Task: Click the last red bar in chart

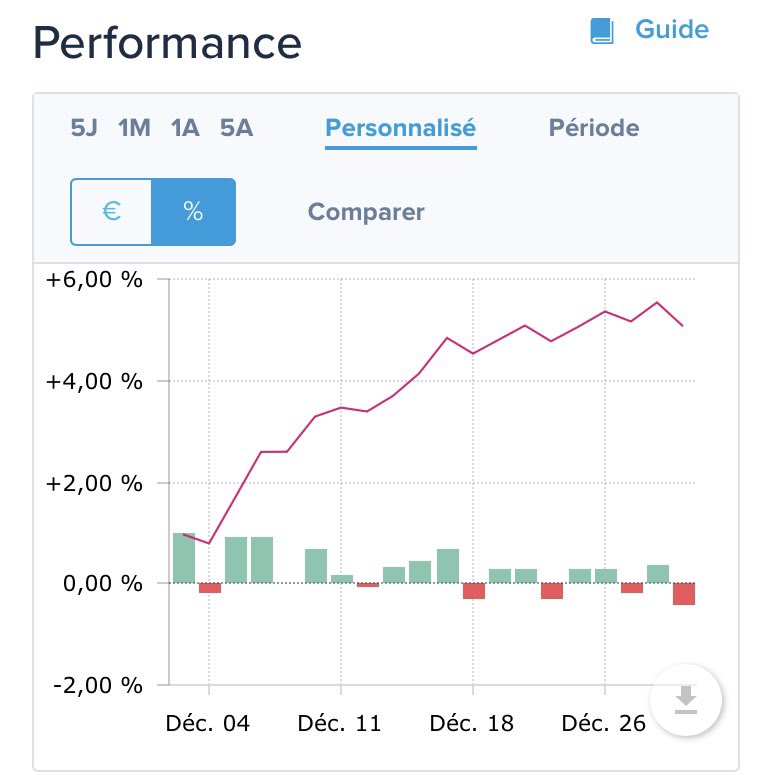Action: (x=684, y=594)
